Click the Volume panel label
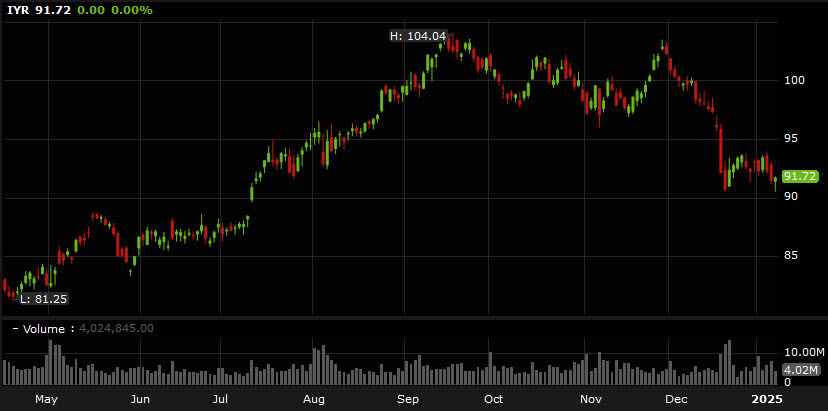 43,329
